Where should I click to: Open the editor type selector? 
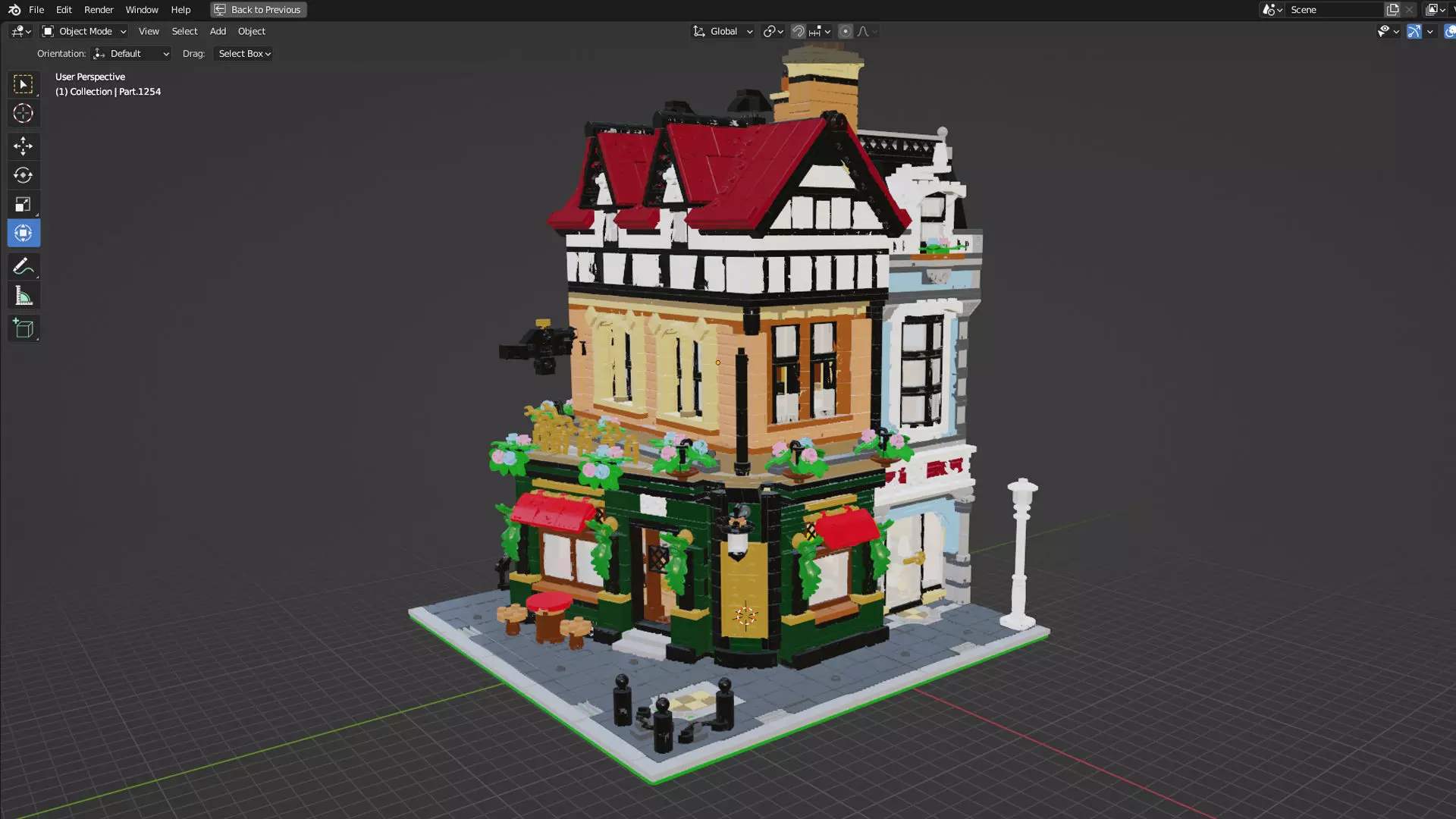(x=20, y=31)
